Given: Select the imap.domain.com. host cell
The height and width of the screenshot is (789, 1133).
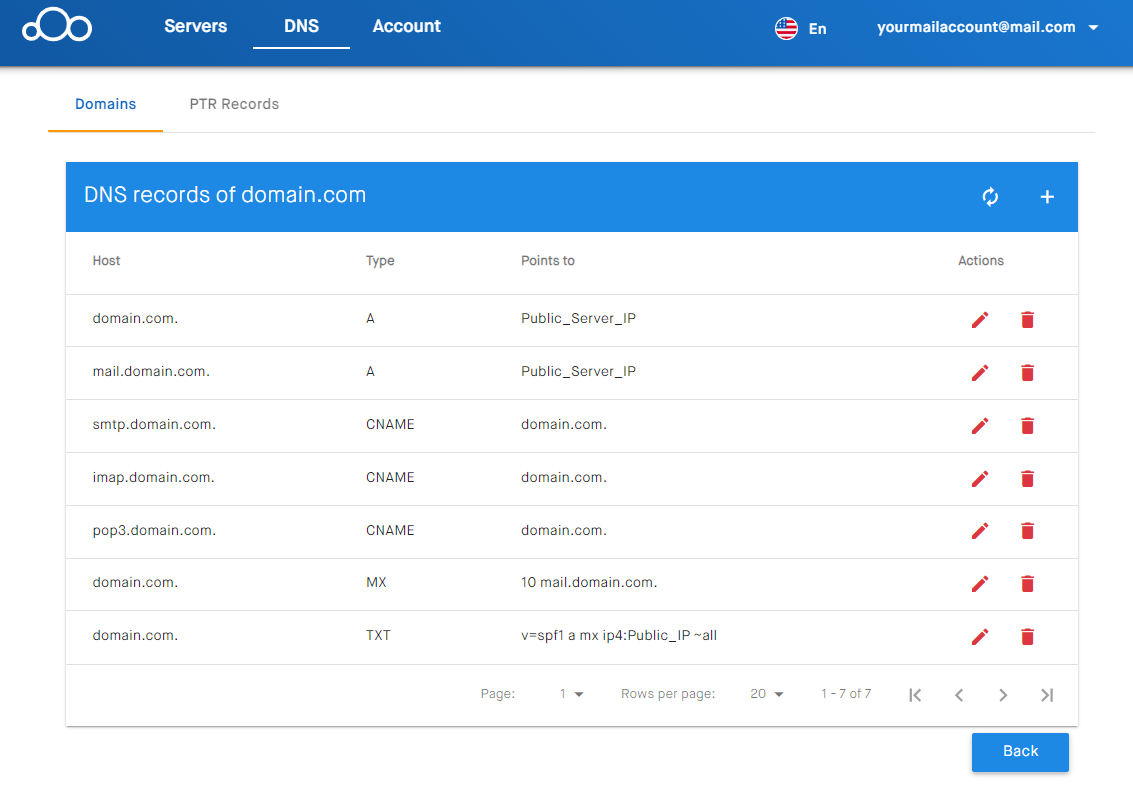Looking at the screenshot, I should tap(153, 478).
